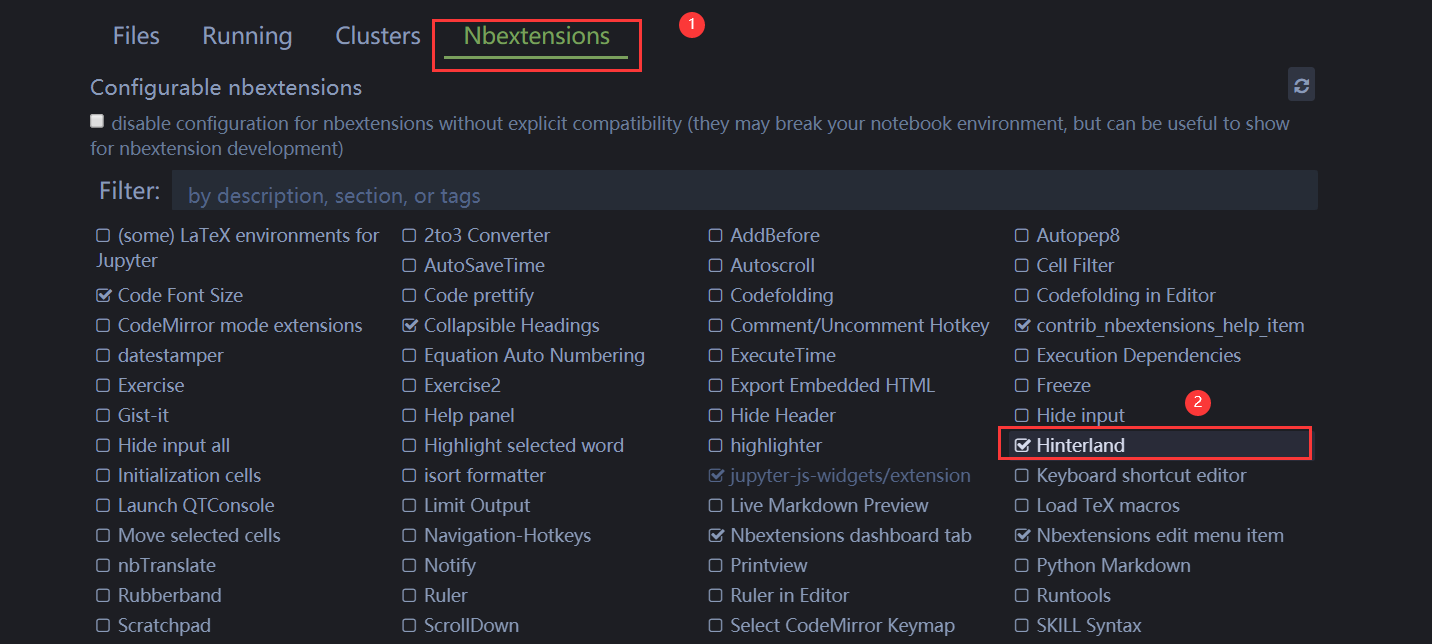Screen dimensions: 1432x644
Task: Toggle the disable configuration compatibility checkbox
Action: [x=97, y=122]
